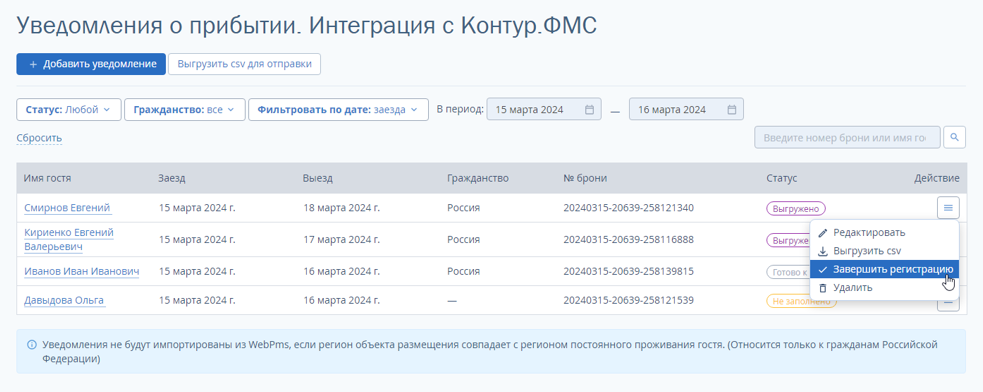Image resolution: width=983 pixels, height=392 pixels.
Task: Click the period end date field 16 марта 2024
Action: tap(686, 109)
